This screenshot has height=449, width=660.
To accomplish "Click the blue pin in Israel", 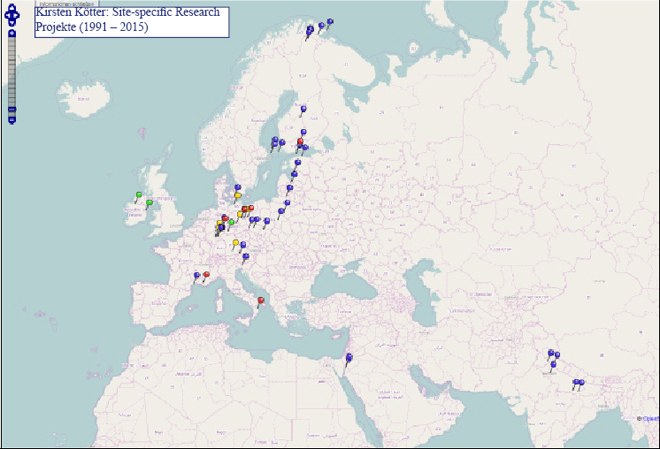I will click(x=350, y=358).
